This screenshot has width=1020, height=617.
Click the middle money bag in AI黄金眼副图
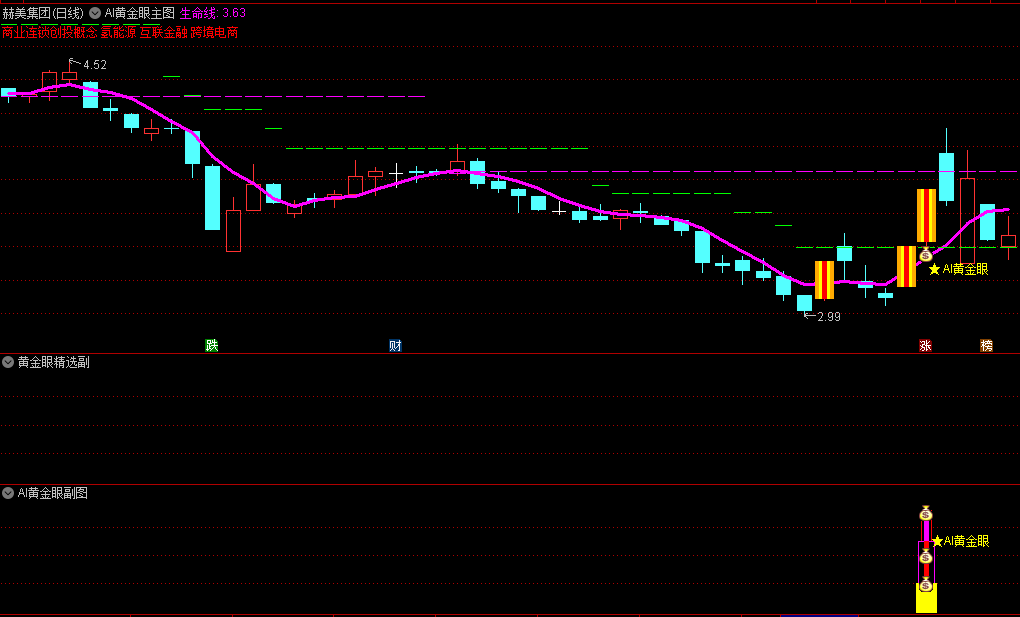[x=926, y=557]
